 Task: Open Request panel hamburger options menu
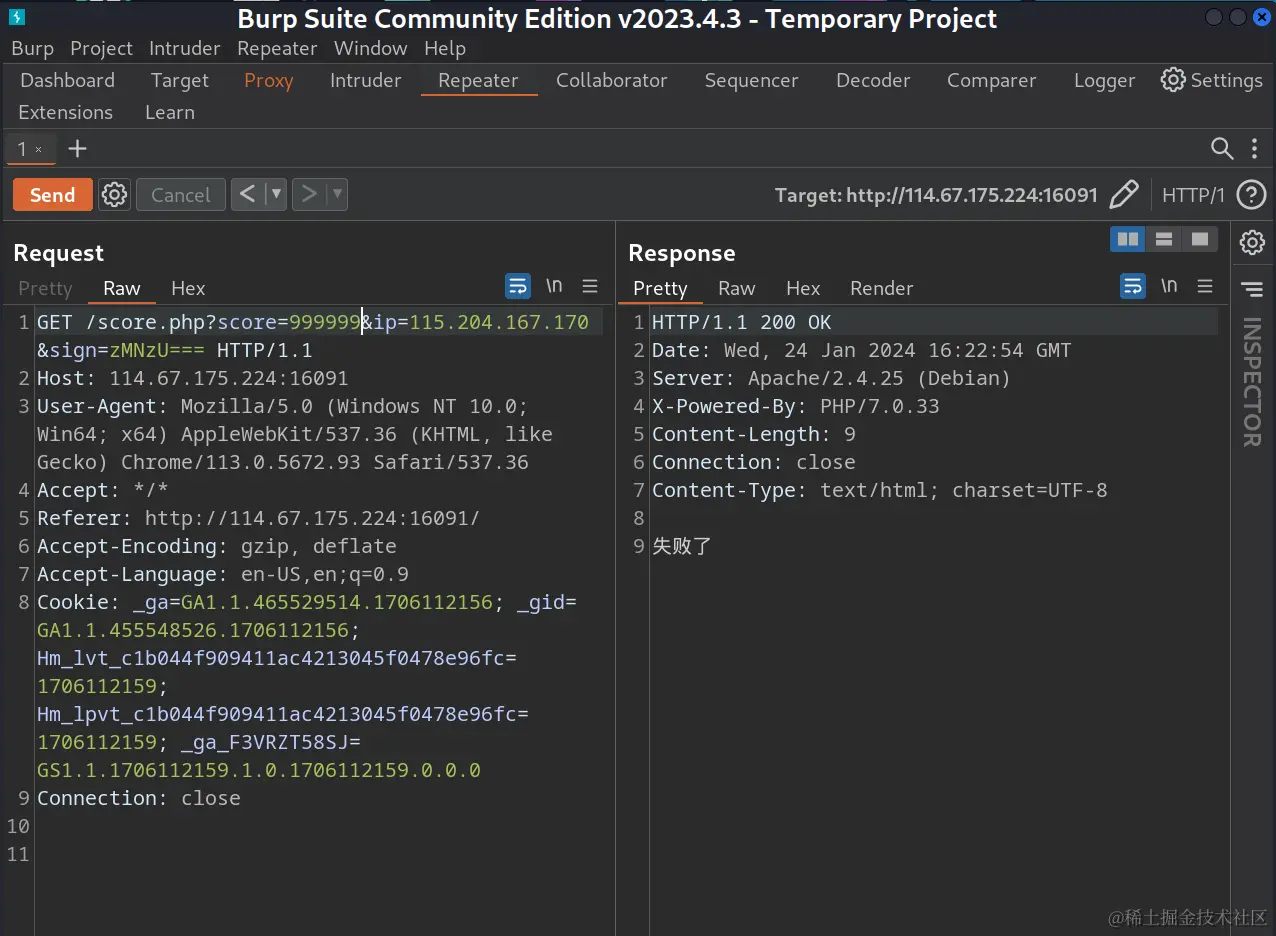[x=590, y=287]
